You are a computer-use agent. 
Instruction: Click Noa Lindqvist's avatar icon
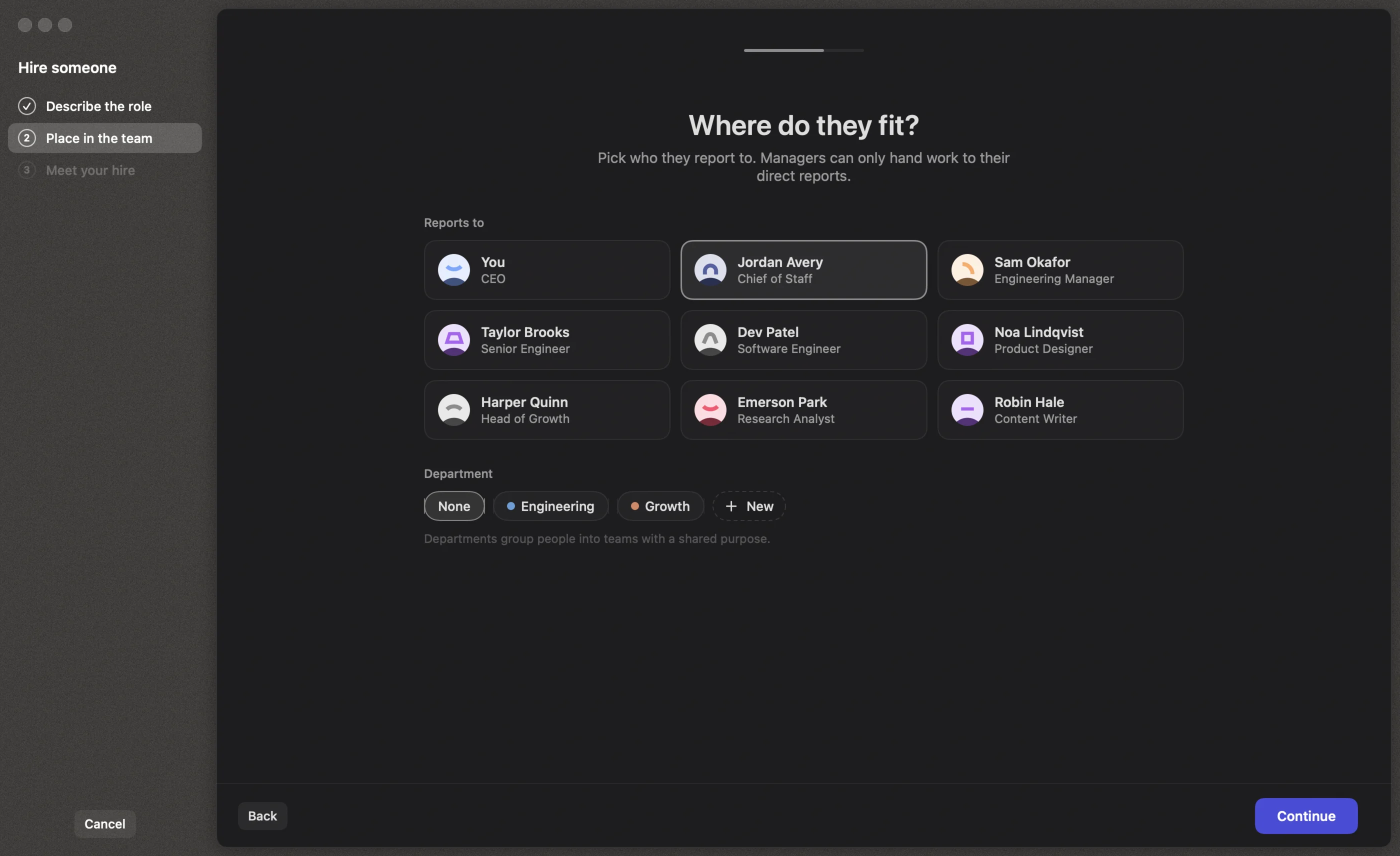tap(967, 339)
